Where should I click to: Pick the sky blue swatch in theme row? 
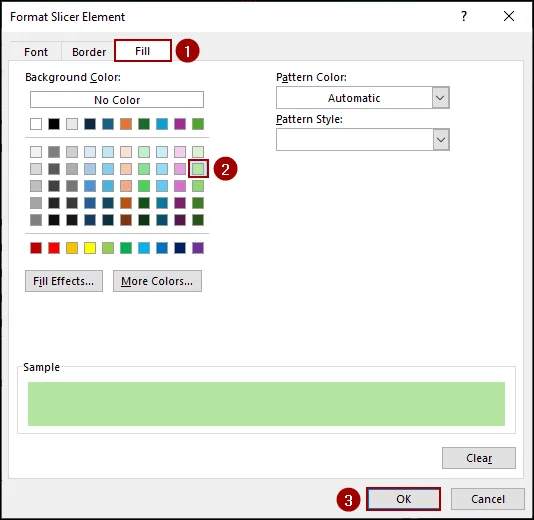pos(162,124)
